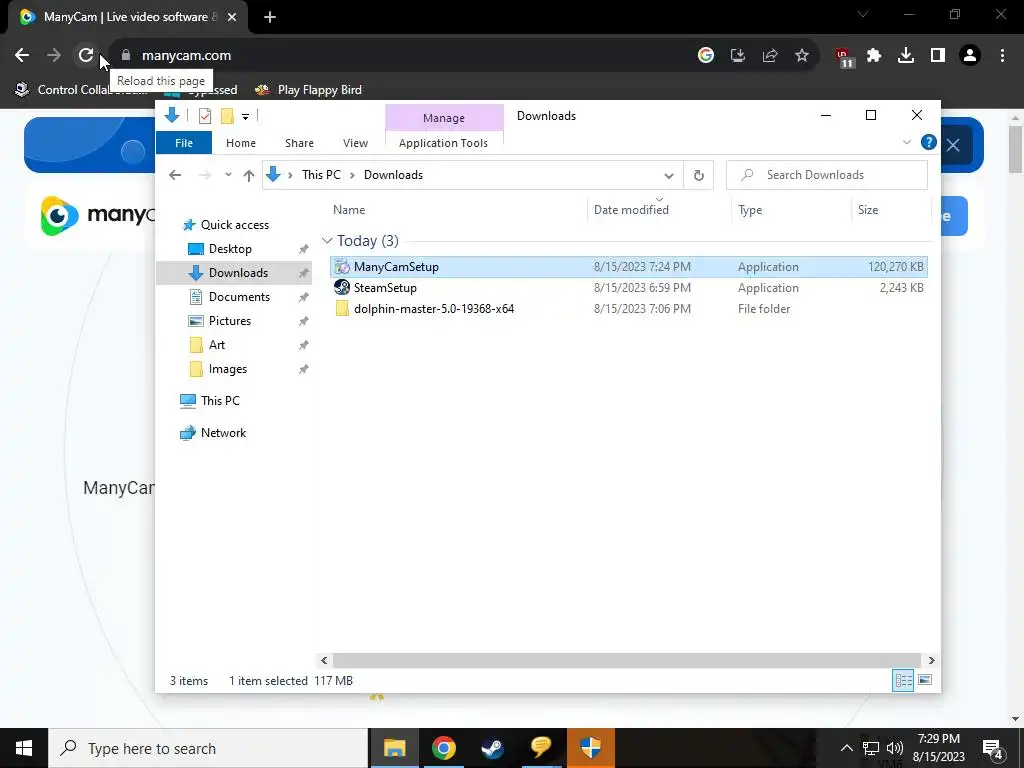Open a new Chrome tab
The image size is (1024, 768).
tap(270, 17)
